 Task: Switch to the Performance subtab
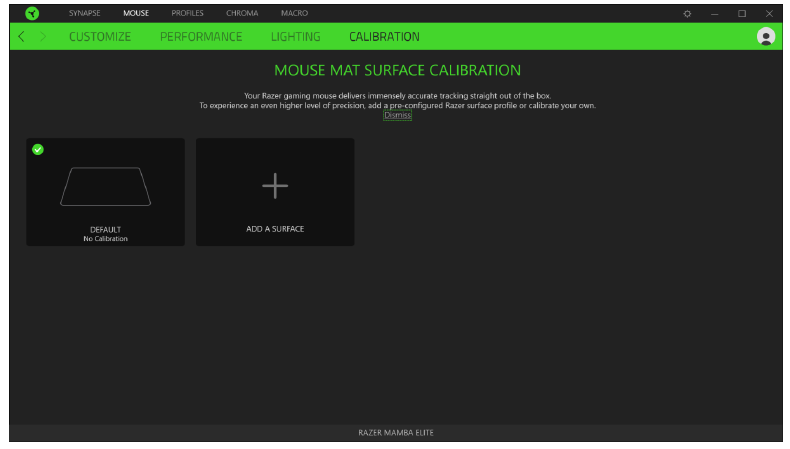[x=201, y=37]
